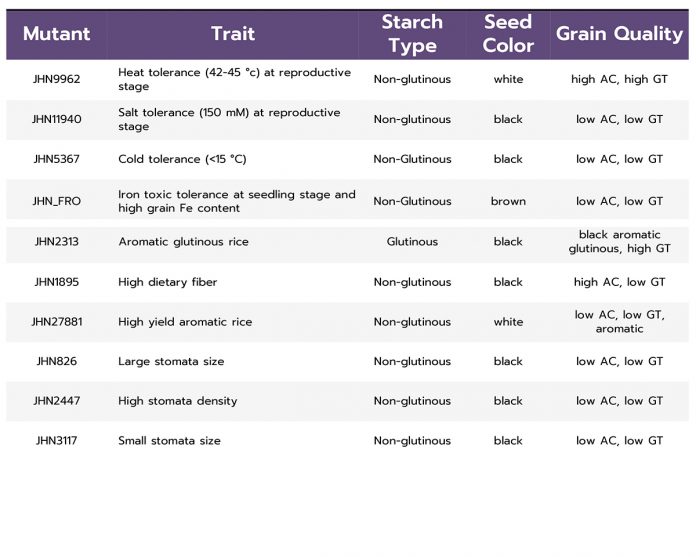The image size is (696, 557).
Task: Select the Large stomata size trait
Action: coord(171,362)
